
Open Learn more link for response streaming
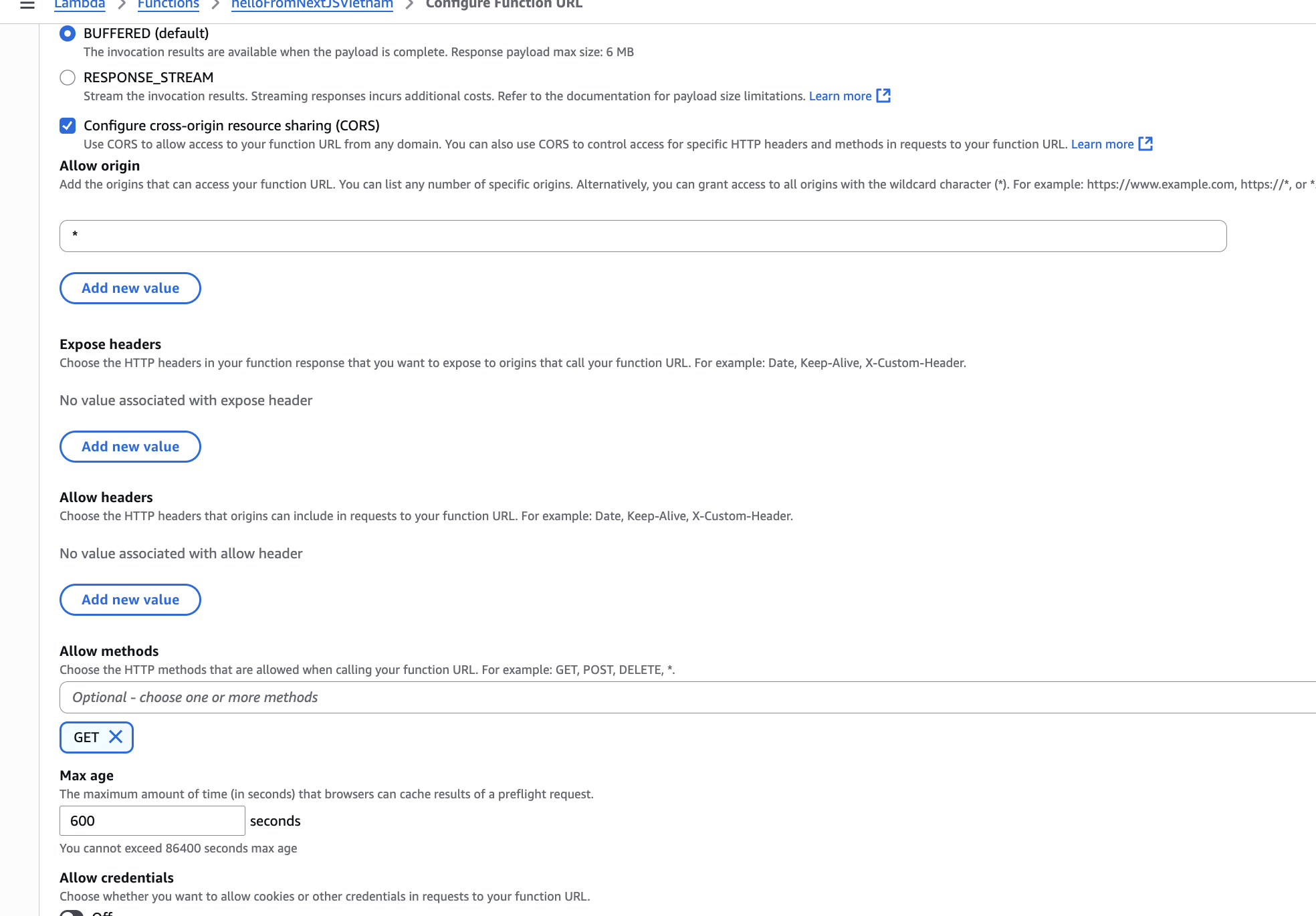840,96
